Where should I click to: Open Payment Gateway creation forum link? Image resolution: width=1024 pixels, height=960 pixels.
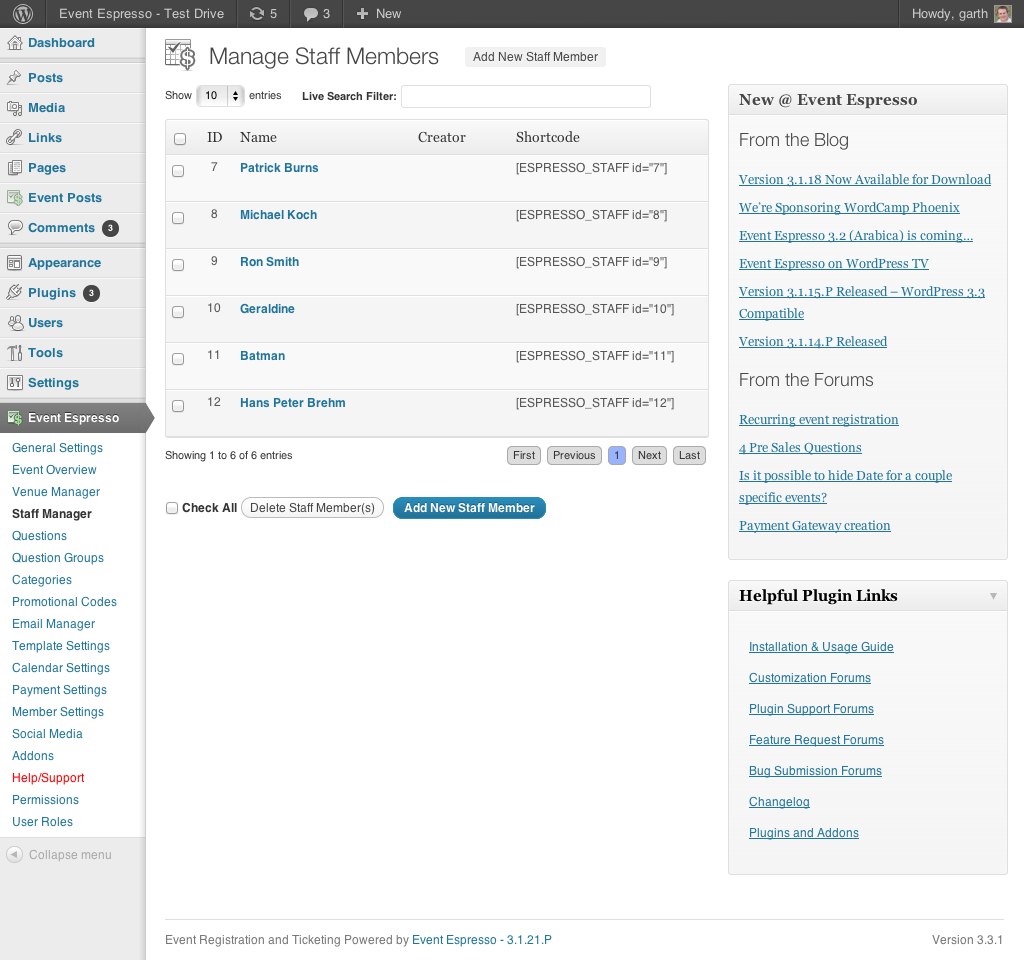[814, 526]
